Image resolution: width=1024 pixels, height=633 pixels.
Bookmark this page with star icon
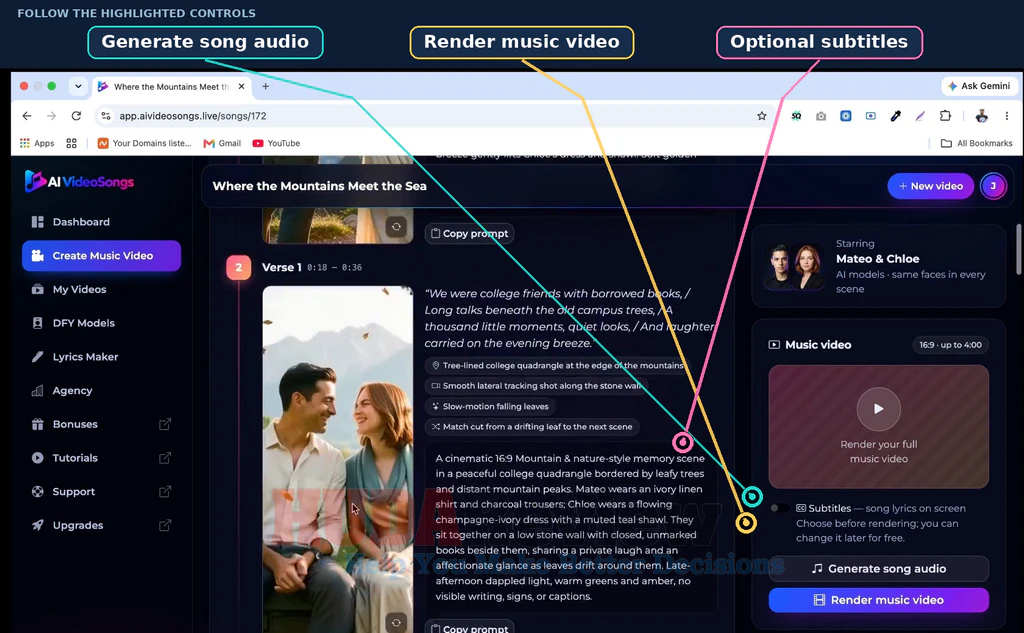pyautogui.click(x=761, y=116)
